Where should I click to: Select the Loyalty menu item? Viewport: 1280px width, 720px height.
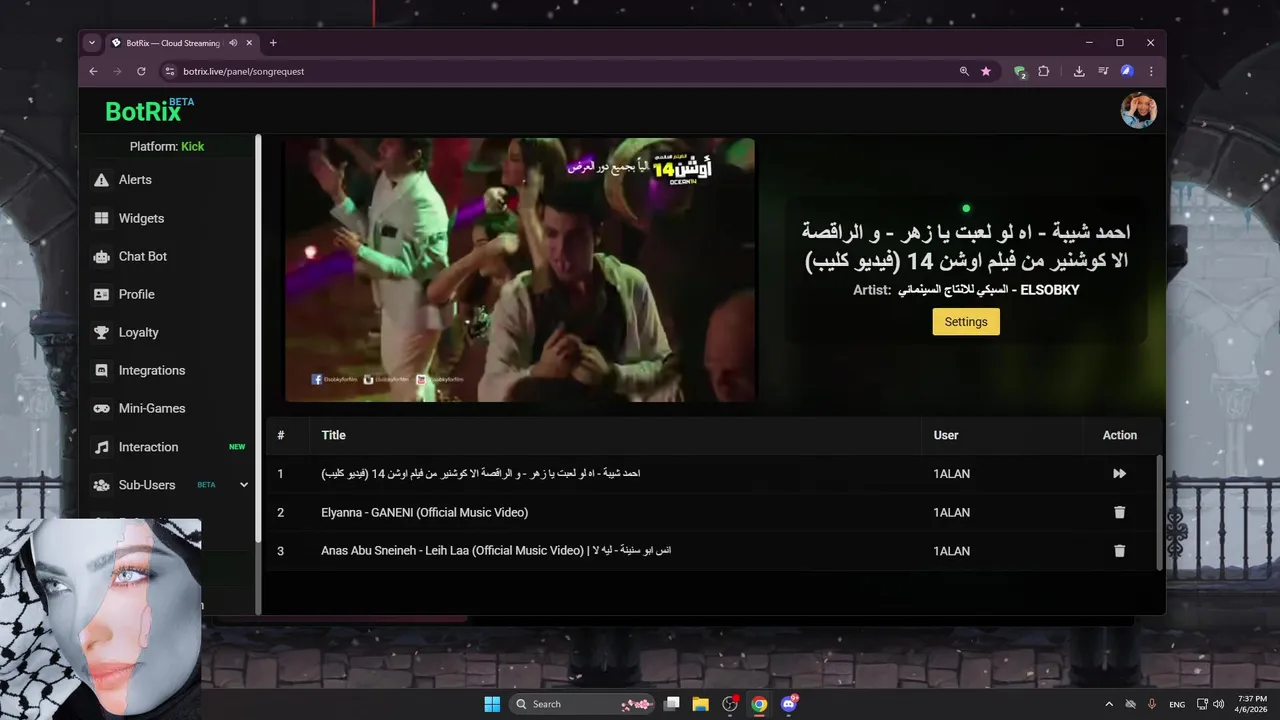(139, 332)
